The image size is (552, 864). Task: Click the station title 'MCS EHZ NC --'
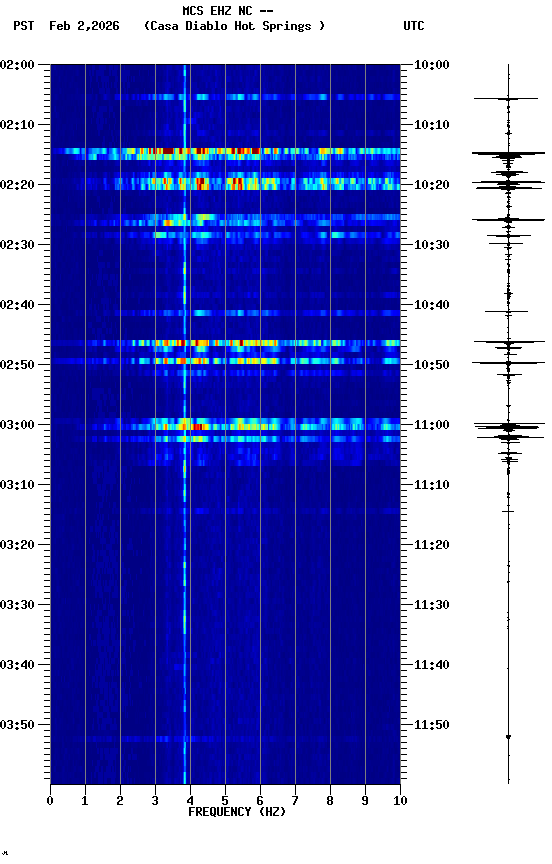(228, 10)
